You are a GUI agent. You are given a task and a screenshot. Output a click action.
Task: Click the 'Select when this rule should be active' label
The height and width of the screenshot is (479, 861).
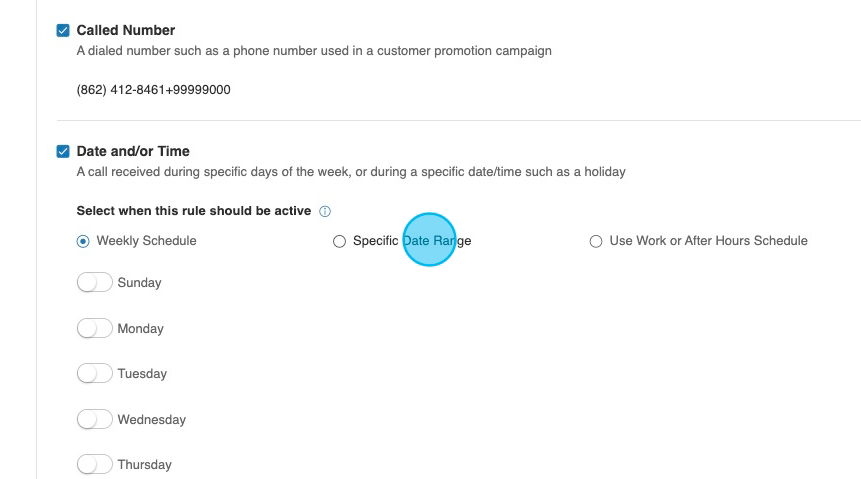(193, 212)
